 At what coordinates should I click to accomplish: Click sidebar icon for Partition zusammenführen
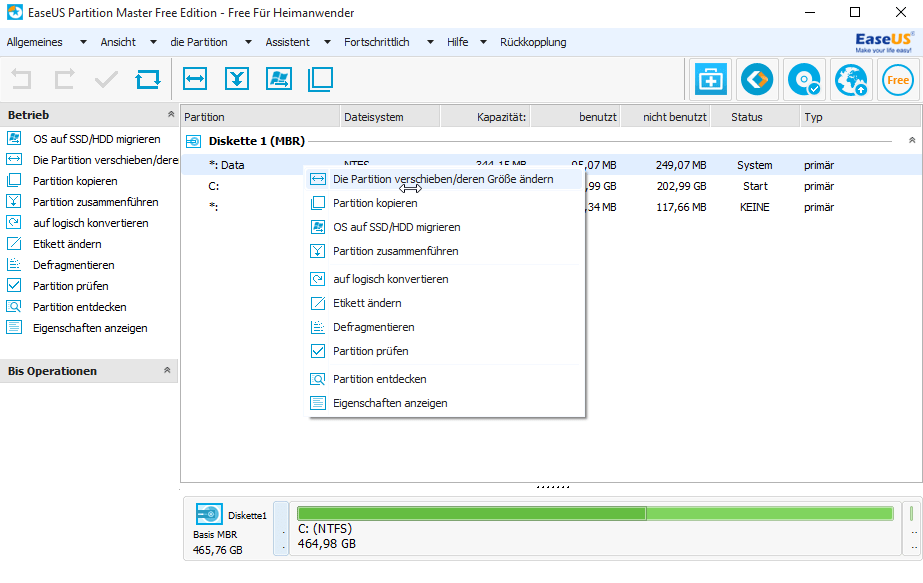[x=14, y=201]
